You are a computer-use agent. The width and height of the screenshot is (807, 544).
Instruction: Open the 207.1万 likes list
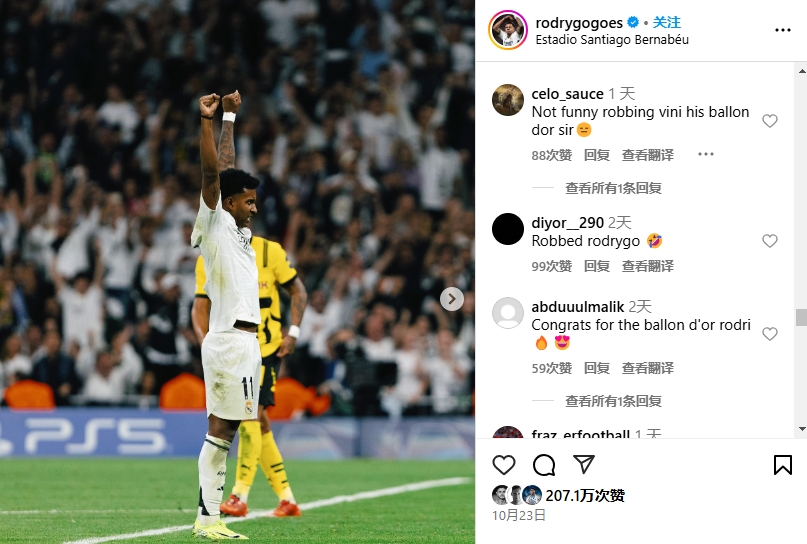pyautogui.click(x=585, y=496)
